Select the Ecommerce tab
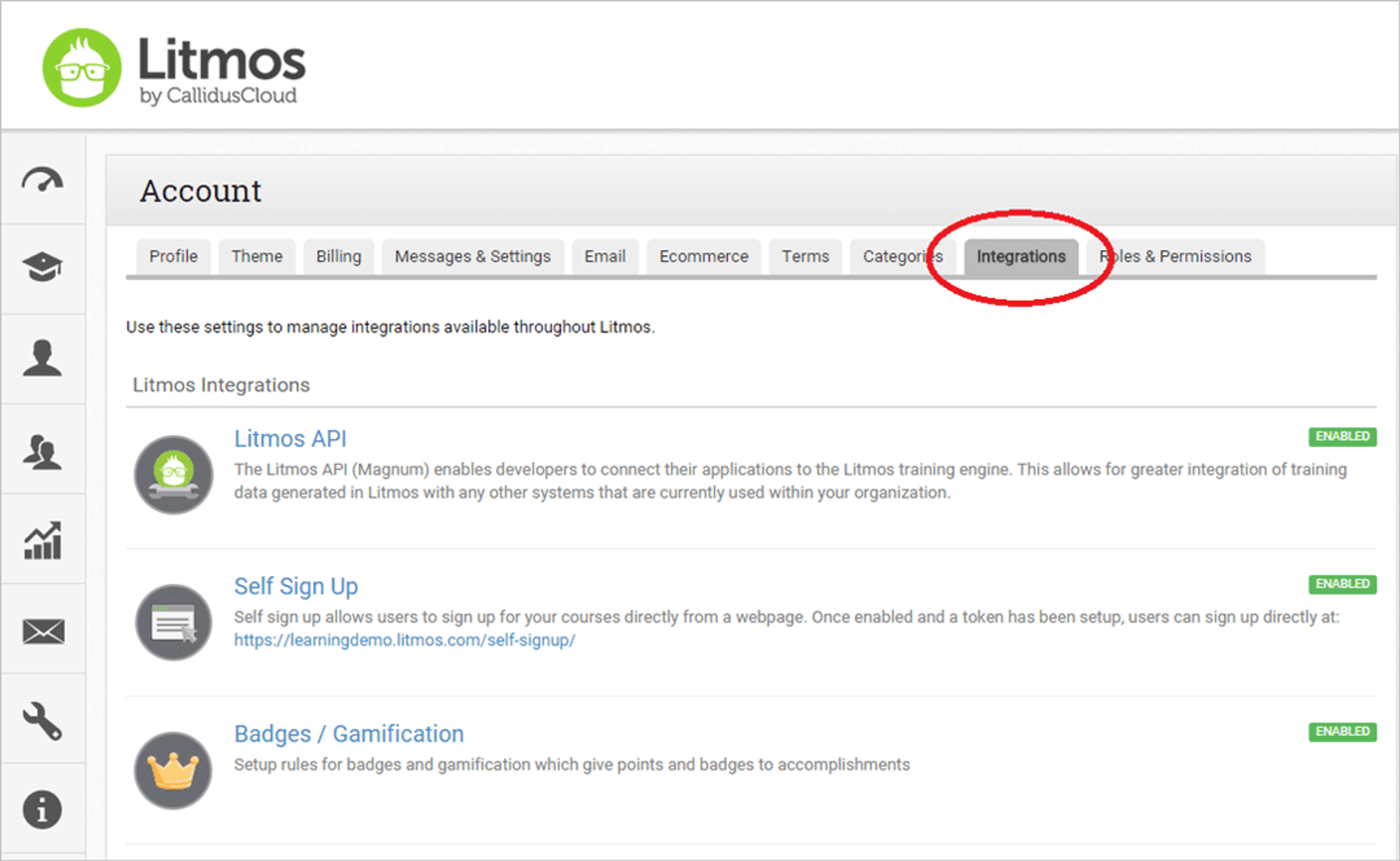1400x861 pixels. click(x=704, y=256)
